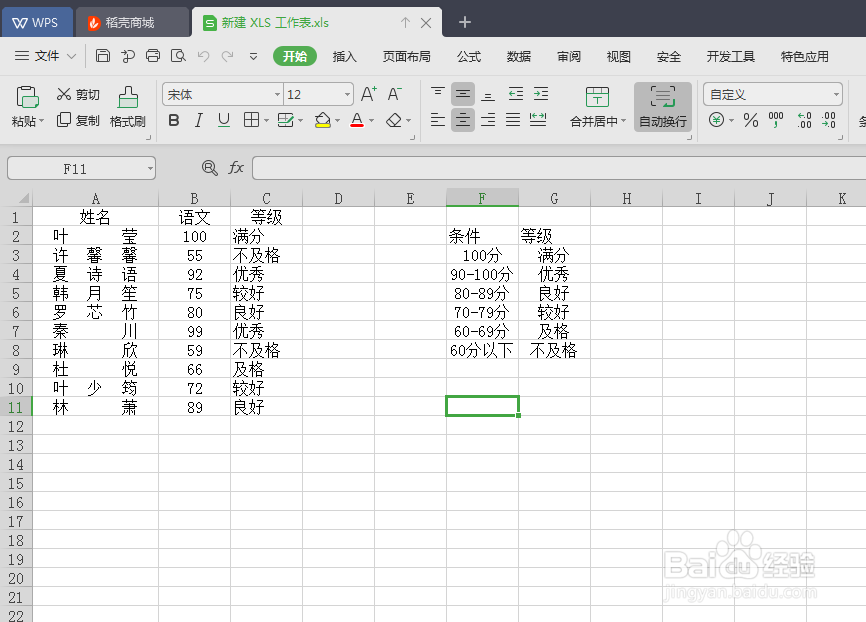Open the number format 自定义 dropdown
This screenshot has height=622, width=866.
coord(836,94)
